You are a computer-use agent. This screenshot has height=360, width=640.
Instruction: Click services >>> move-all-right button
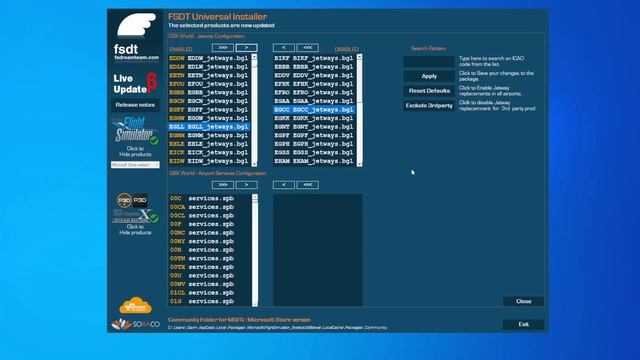(x=223, y=185)
